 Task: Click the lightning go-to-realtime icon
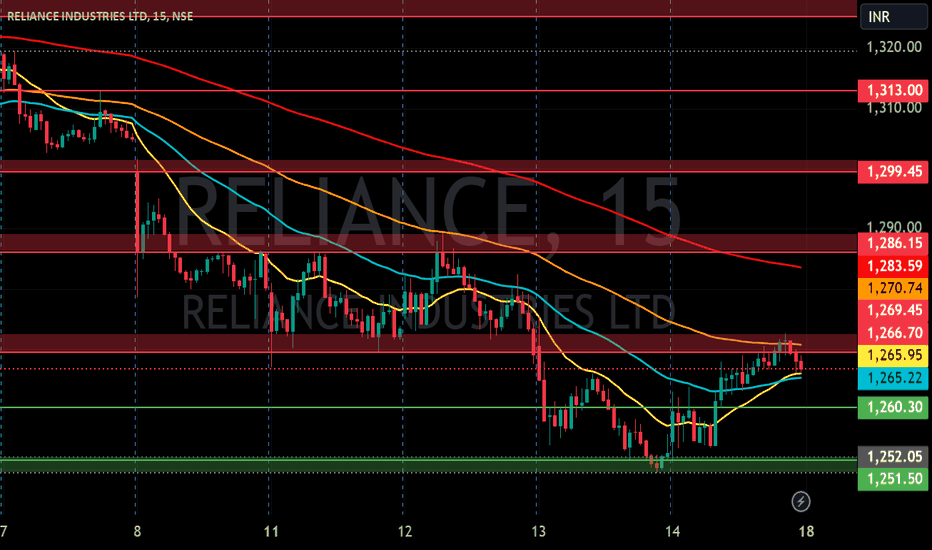801,501
